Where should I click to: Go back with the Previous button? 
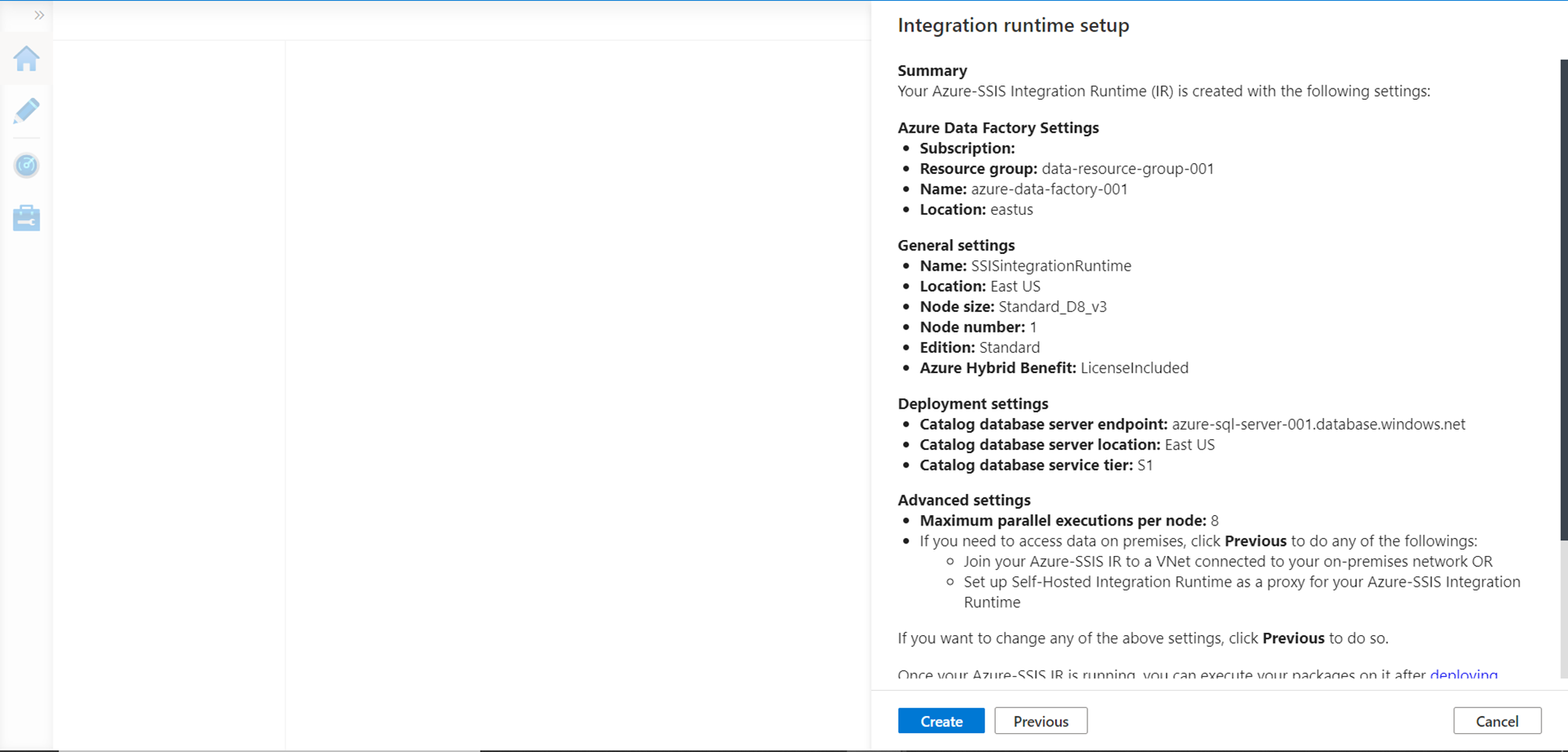(1040, 721)
